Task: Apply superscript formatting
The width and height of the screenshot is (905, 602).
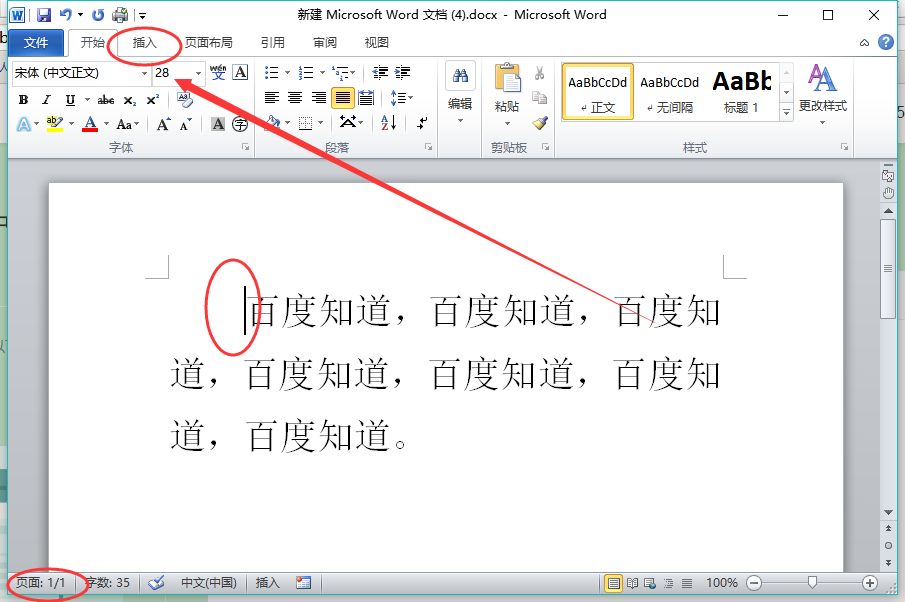Action: (152, 100)
